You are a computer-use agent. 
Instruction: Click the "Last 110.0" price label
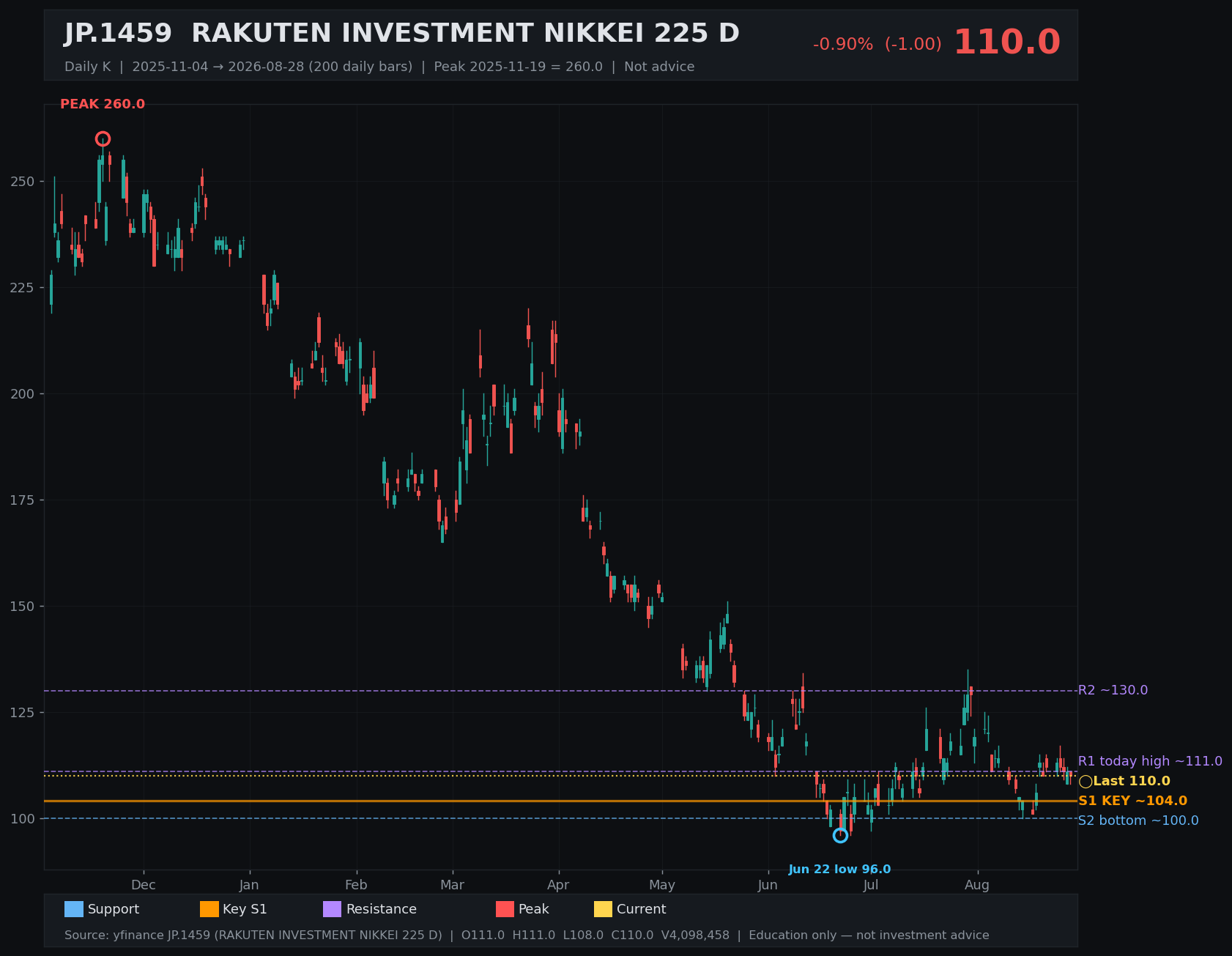pos(1132,782)
